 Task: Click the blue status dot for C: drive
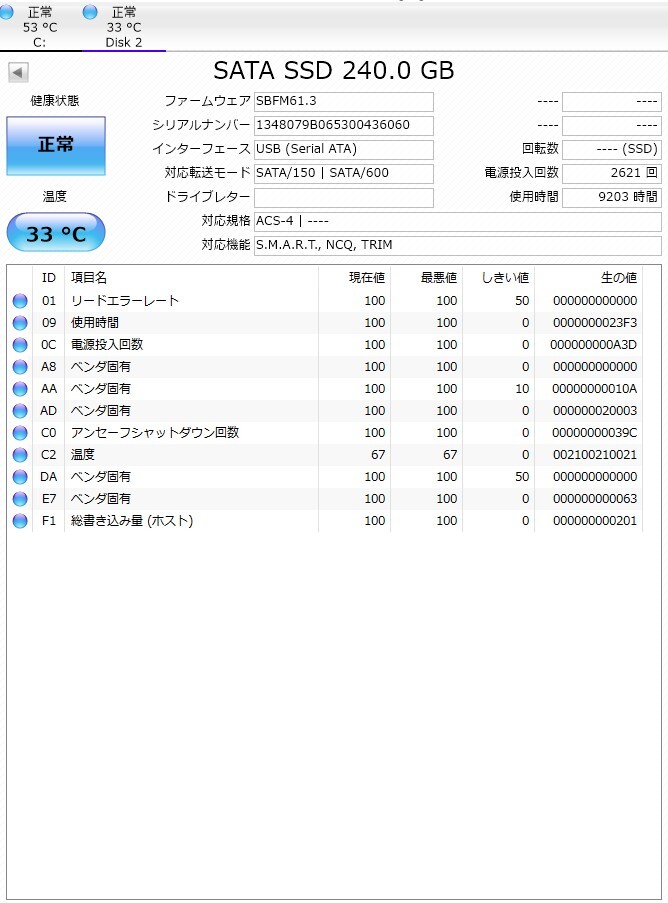pos(5,12)
